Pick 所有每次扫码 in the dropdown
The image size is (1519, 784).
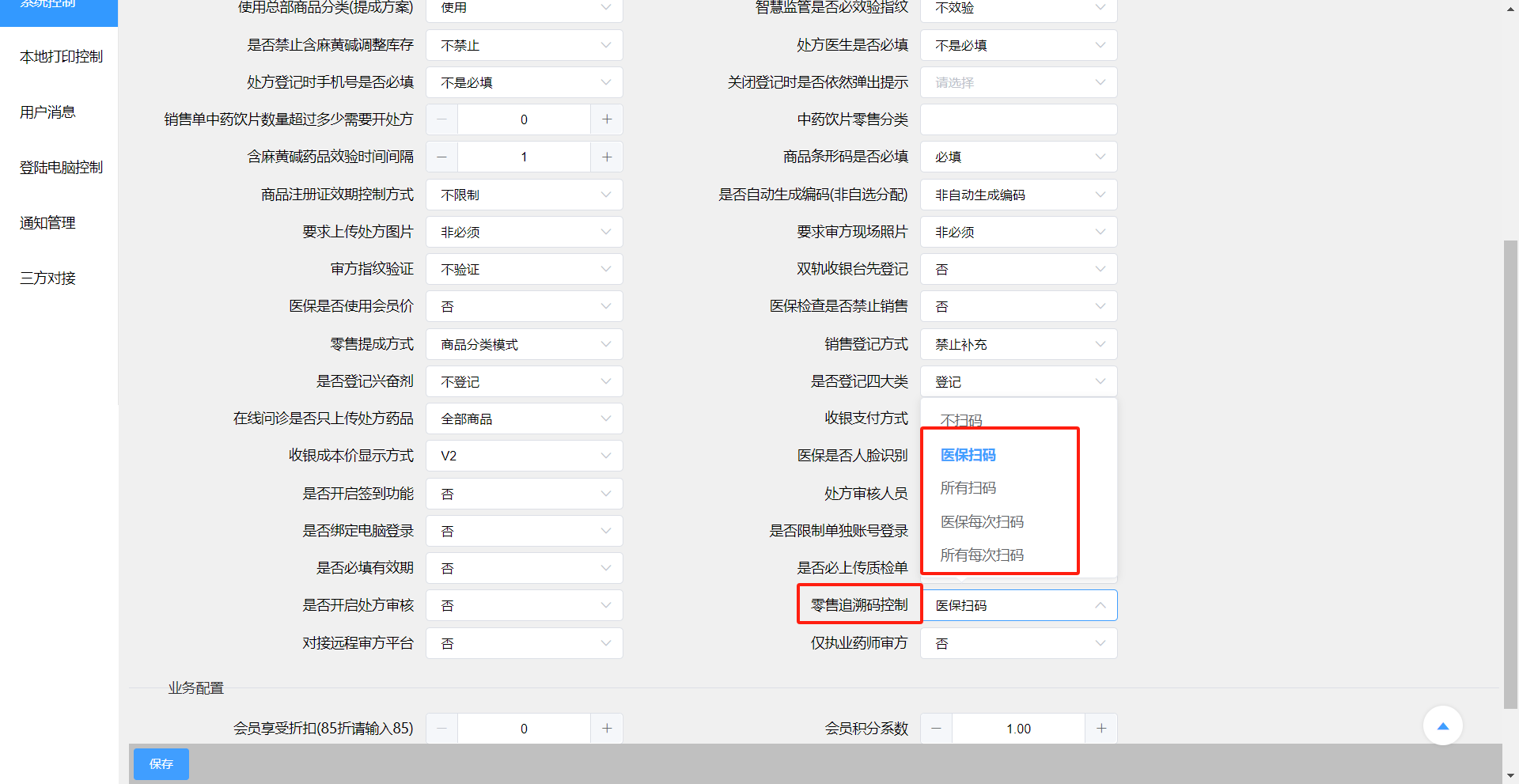pyautogui.click(x=981, y=555)
